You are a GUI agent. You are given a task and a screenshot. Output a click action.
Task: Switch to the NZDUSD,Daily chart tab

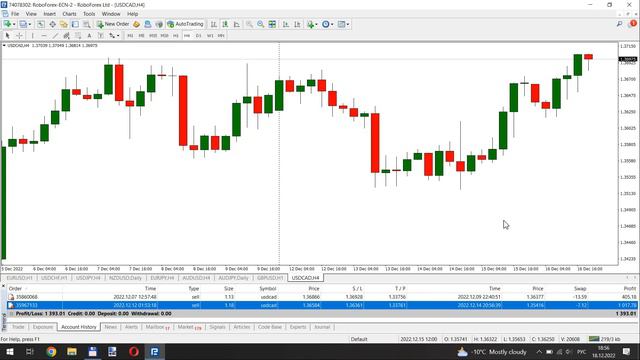[125, 278]
